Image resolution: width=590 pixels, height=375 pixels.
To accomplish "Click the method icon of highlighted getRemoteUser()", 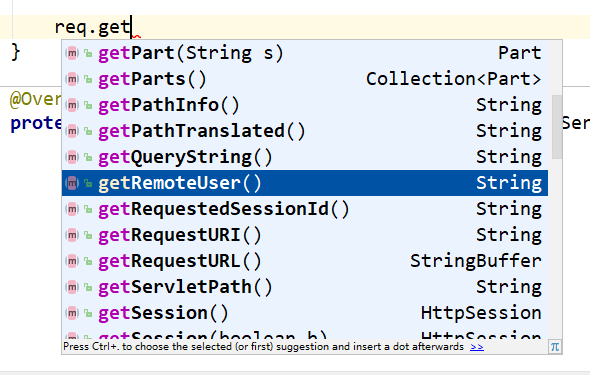I will point(71,183).
